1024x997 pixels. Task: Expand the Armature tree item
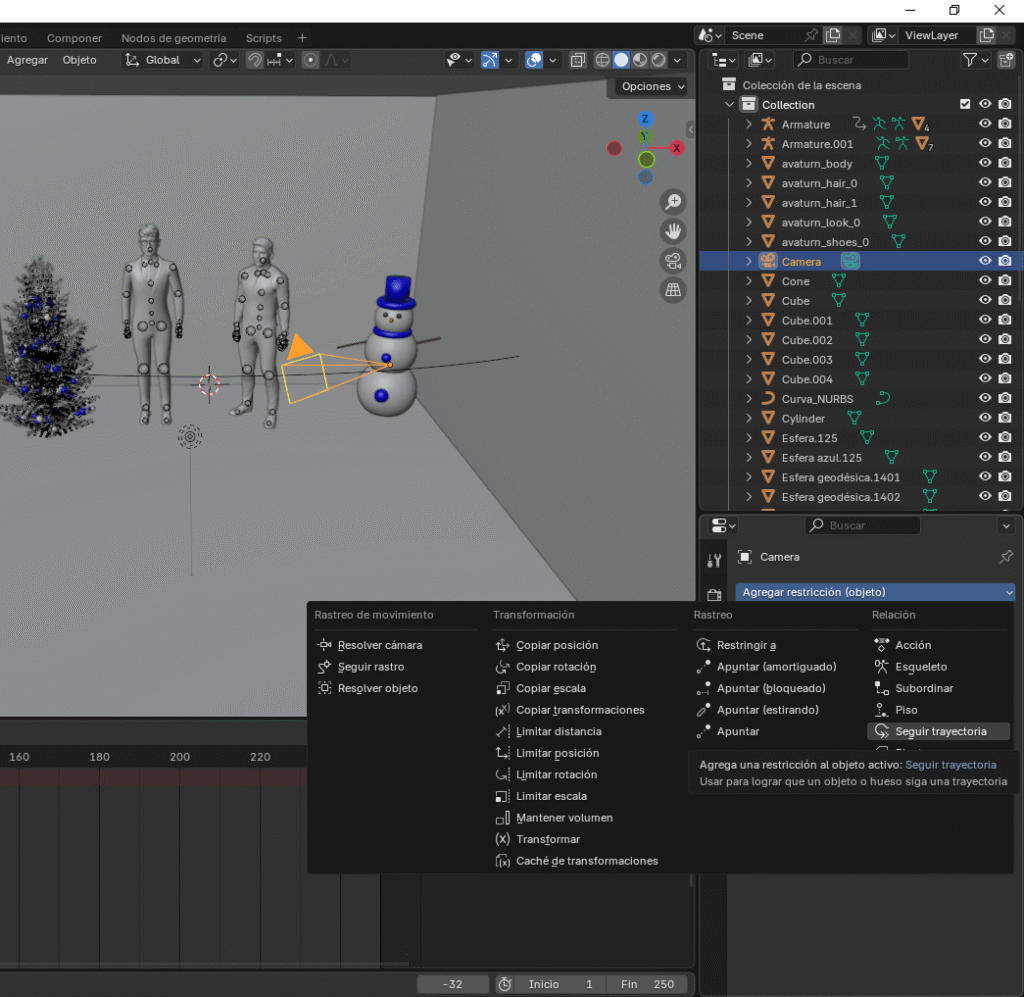[749, 125]
